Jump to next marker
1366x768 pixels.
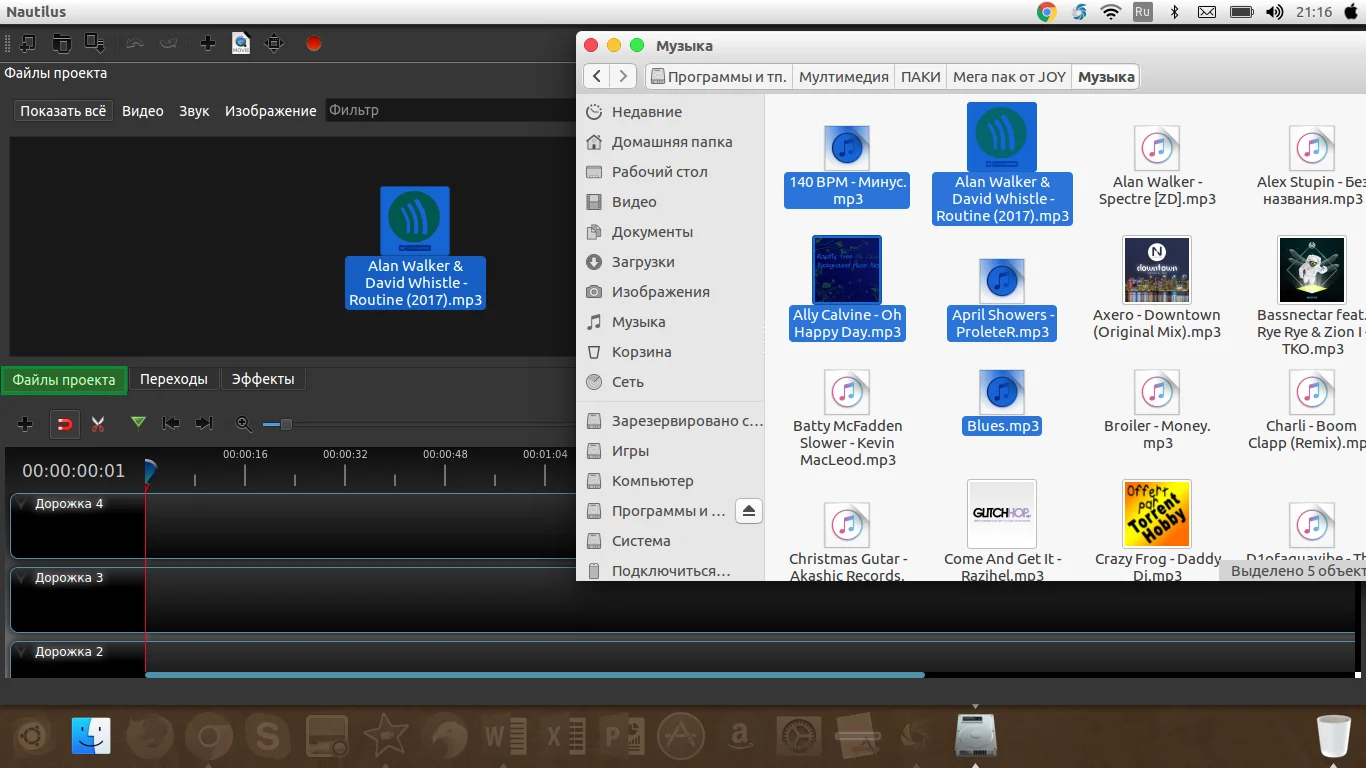click(x=204, y=424)
